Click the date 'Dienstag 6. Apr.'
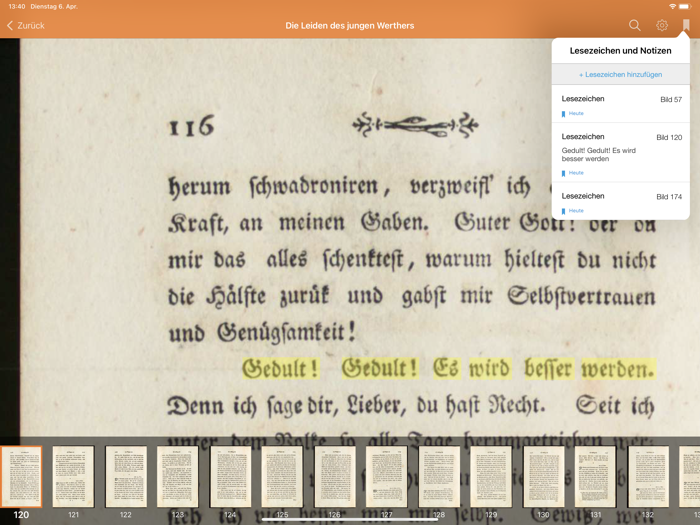 pos(54,6)
